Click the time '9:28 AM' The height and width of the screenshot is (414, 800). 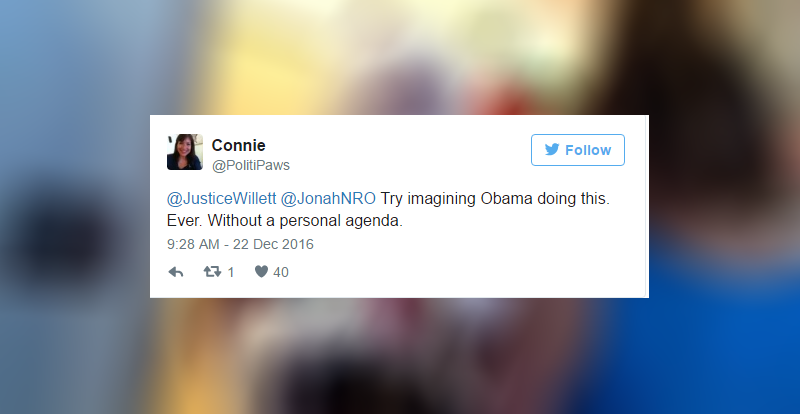pyautogui.click(x=193, y=245)
